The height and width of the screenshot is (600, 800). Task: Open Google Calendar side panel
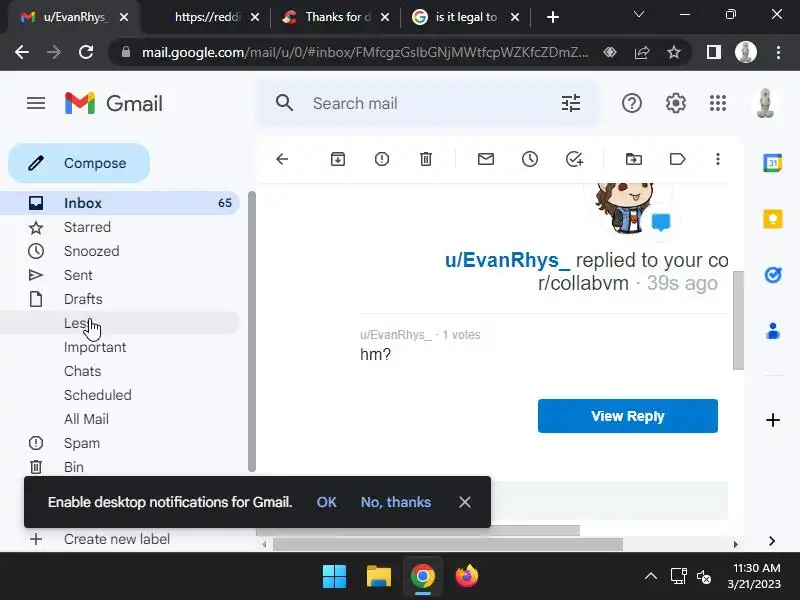click(x=772, y=163)
